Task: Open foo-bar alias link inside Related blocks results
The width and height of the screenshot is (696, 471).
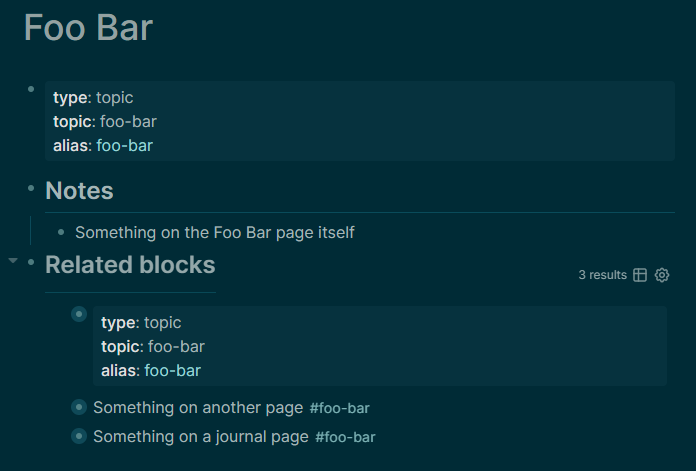Action: [x=172, y=371]
